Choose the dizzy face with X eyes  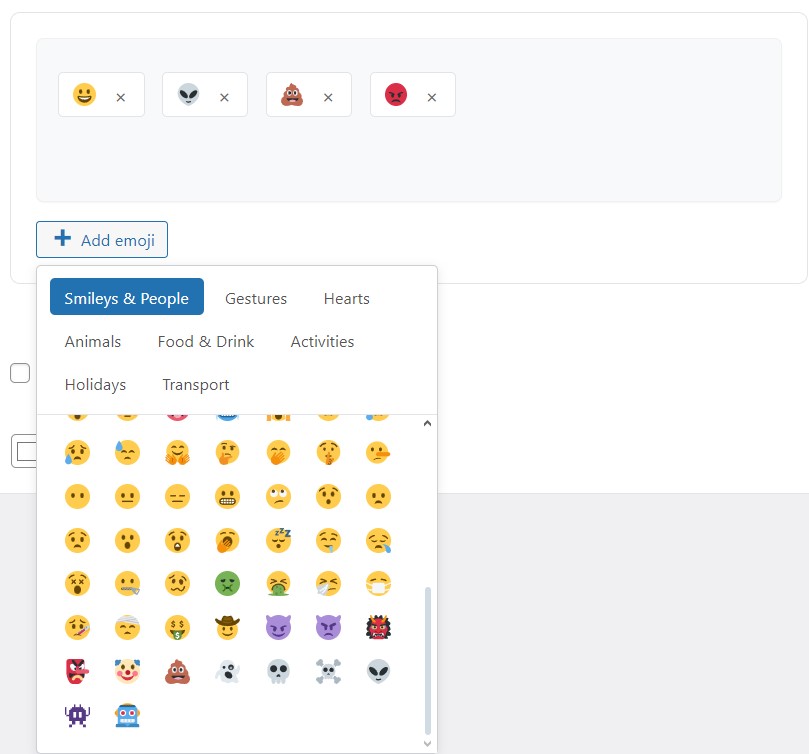(77, 584)
